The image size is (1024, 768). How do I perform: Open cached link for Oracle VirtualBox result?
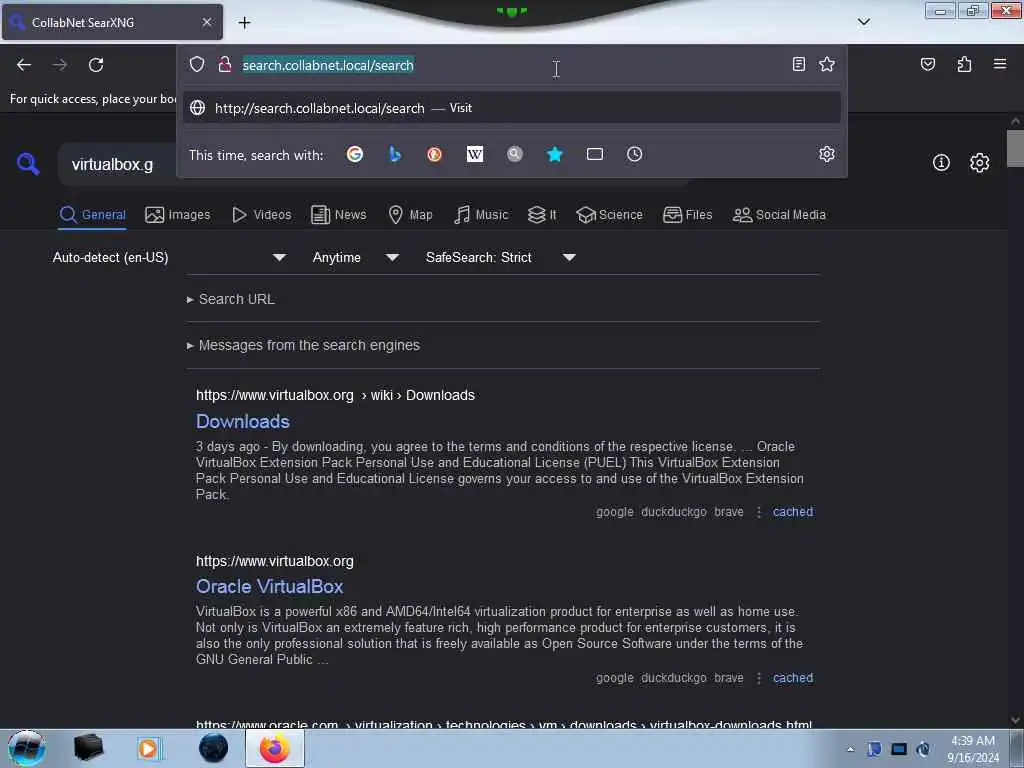tap(793, 678)
